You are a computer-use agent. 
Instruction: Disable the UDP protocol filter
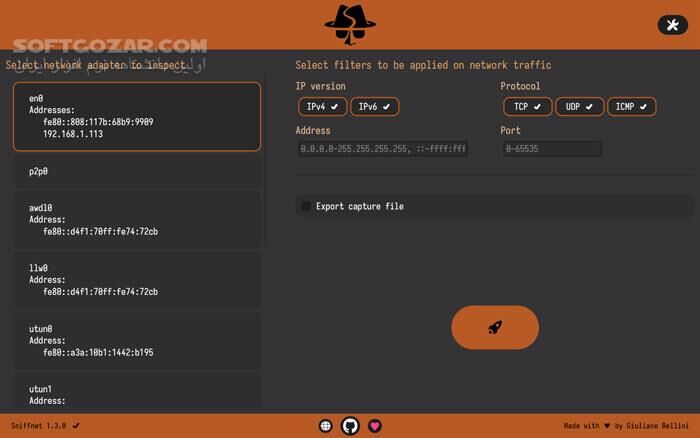(x=580, y=106)
